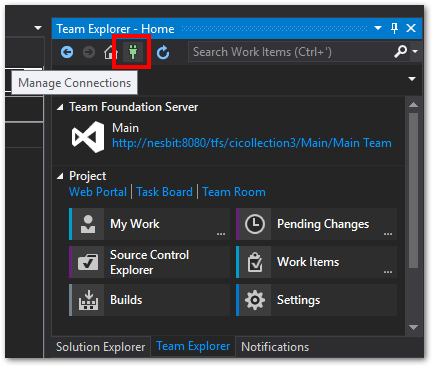Viewport: 433px width, 367px height.
Task: Click the search magnifier icon
Action: pos(400,52)
